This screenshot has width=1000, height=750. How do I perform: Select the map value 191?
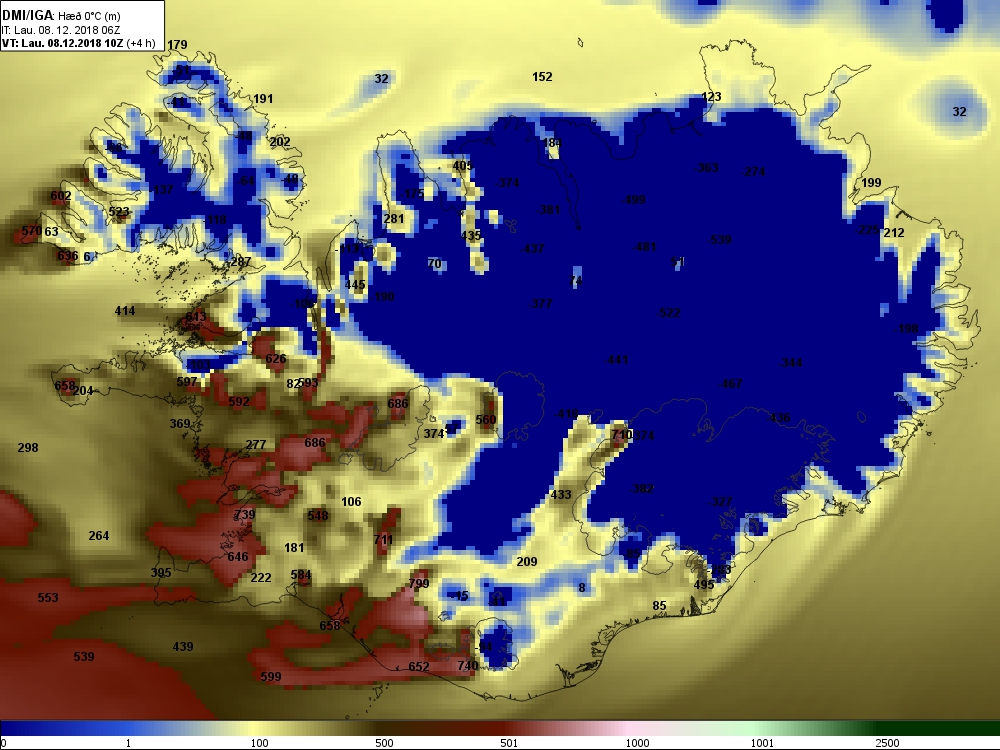click(263, 99)
